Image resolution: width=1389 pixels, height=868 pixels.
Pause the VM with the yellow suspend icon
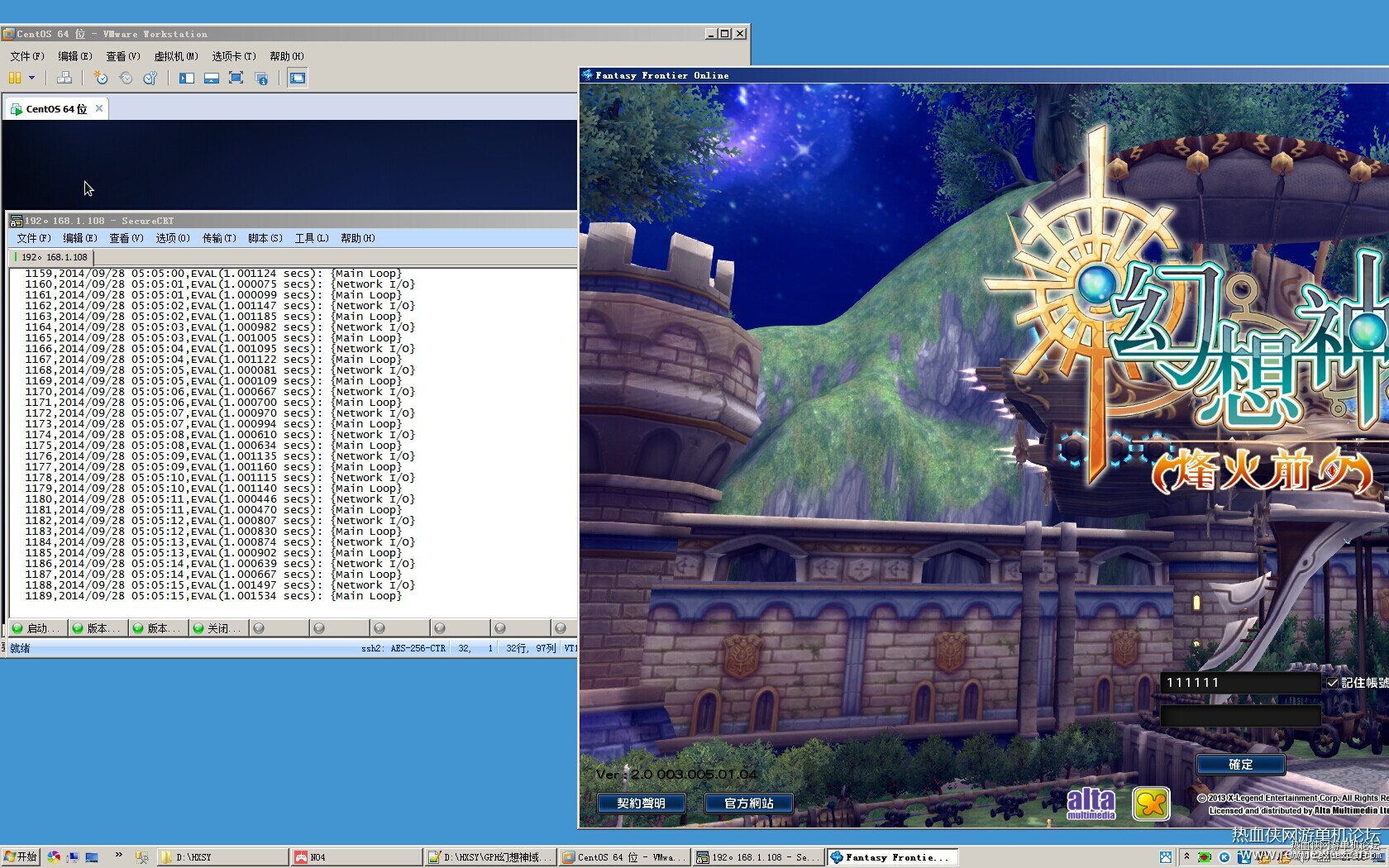tap(15, 78)
